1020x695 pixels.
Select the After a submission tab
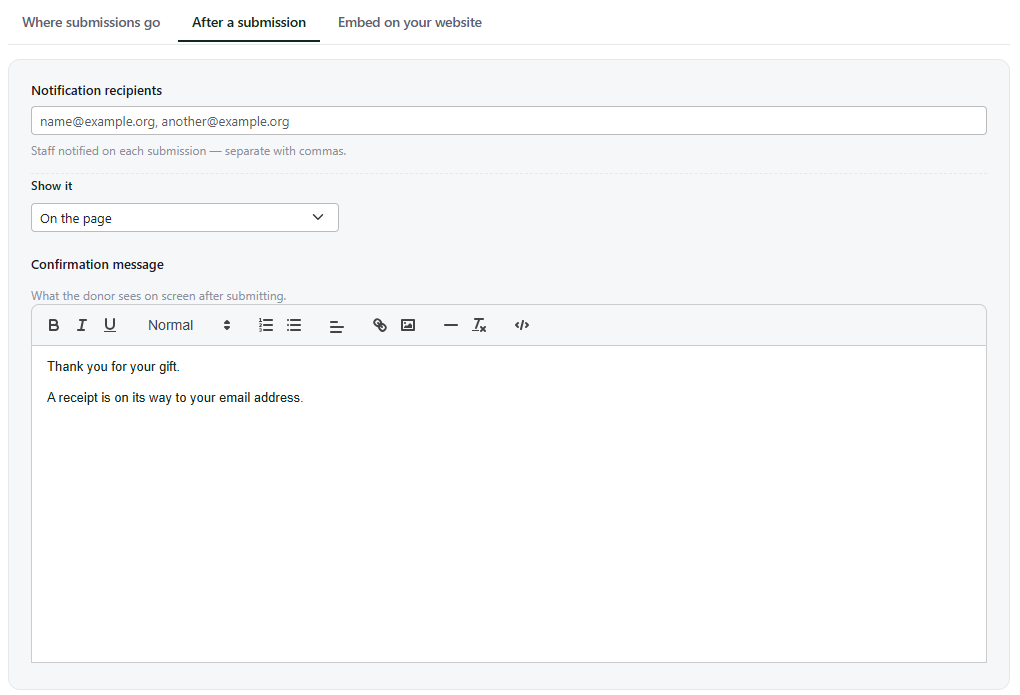[248, 22]
